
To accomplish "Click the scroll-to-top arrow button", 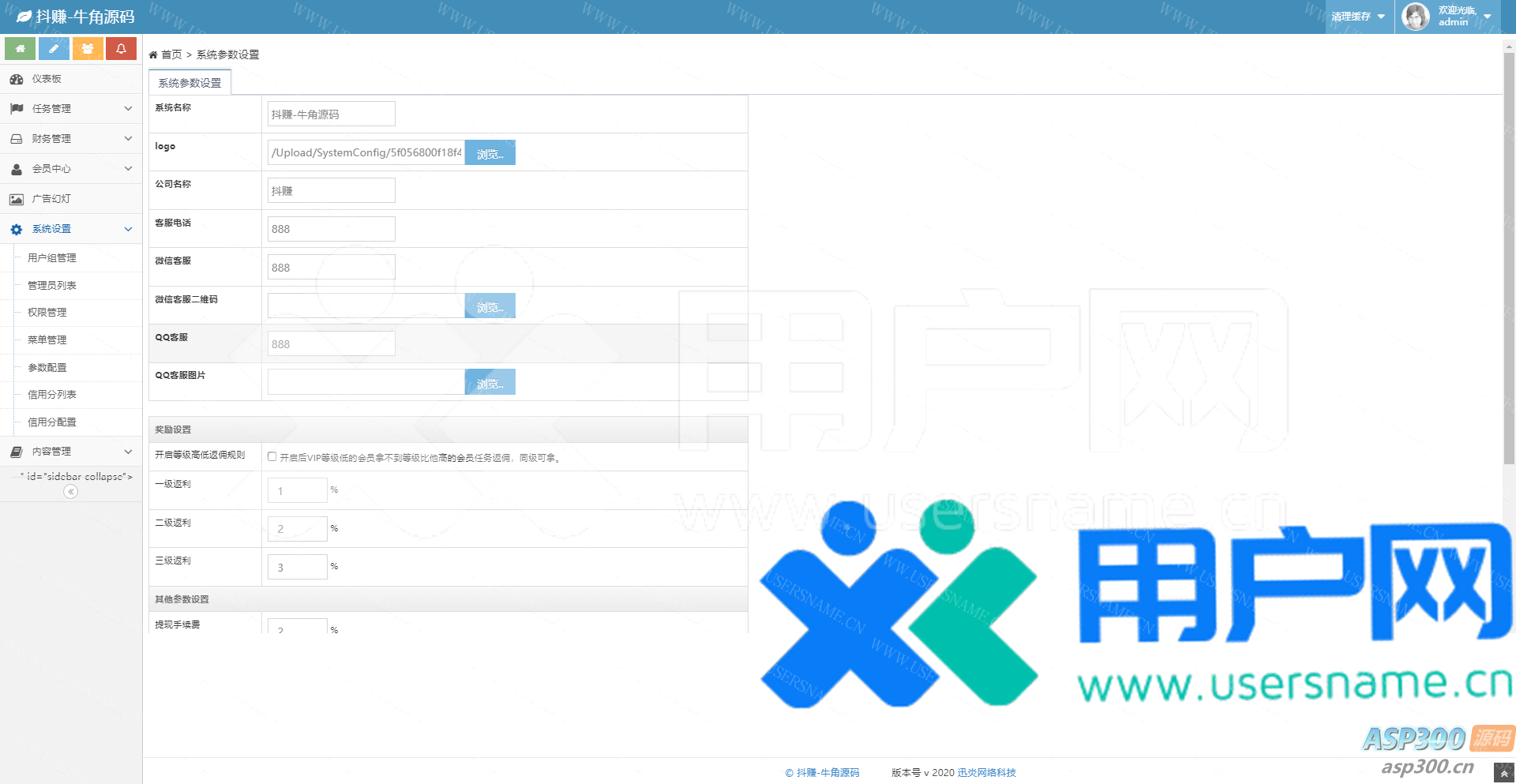I will (x=1504, y=773).
